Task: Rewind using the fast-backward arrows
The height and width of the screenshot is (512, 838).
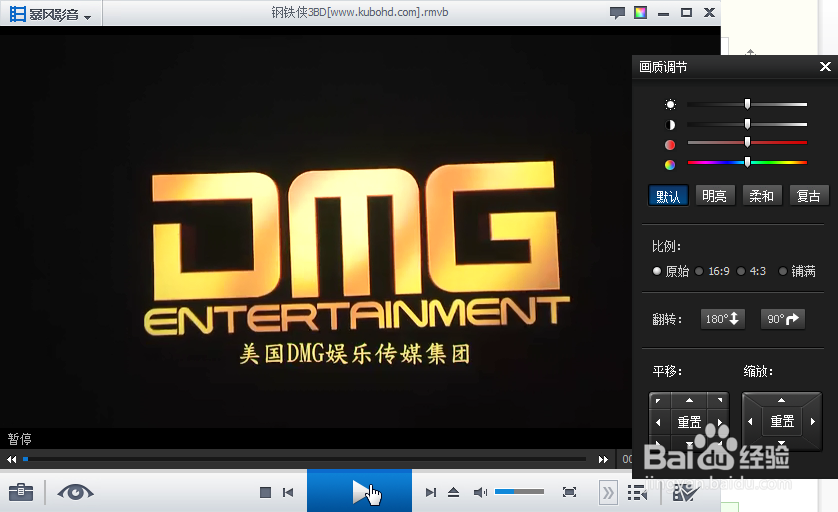Action: click(x=11, y=459)
